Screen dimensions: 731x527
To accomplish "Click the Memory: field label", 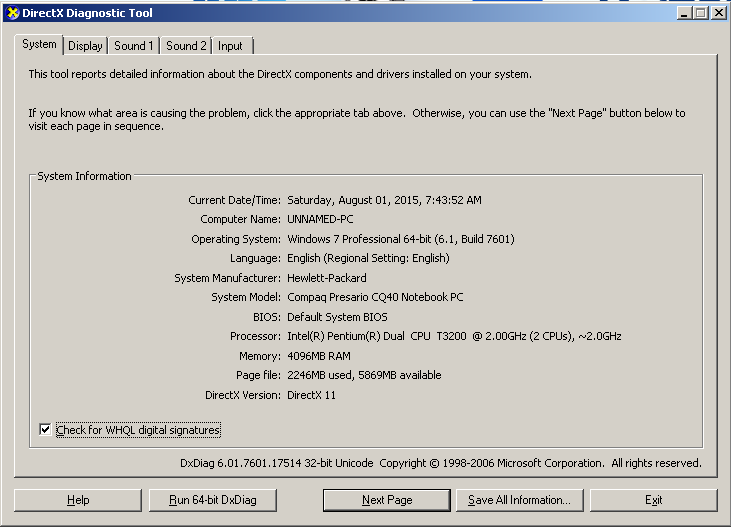I will [x=260, y=356].
